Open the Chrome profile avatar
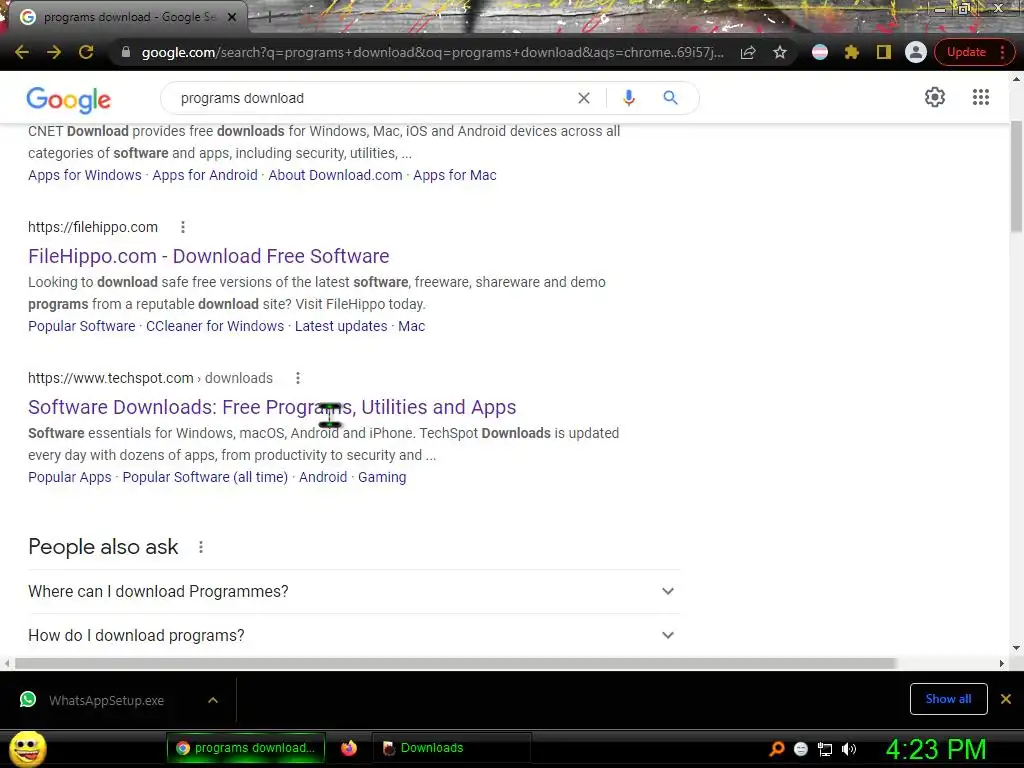 click(916, 52)
